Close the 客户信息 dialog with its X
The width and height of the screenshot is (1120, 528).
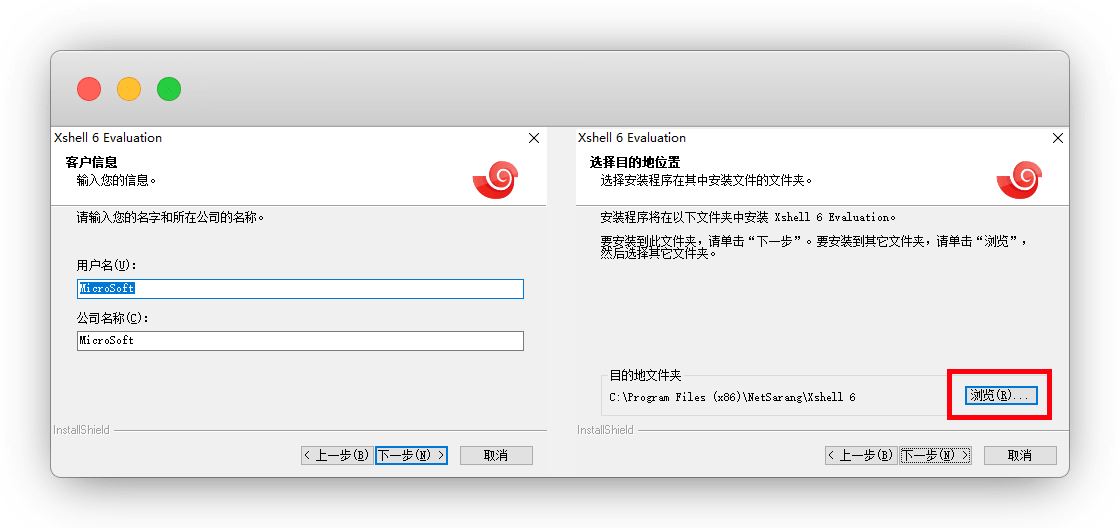coord(534,138)
